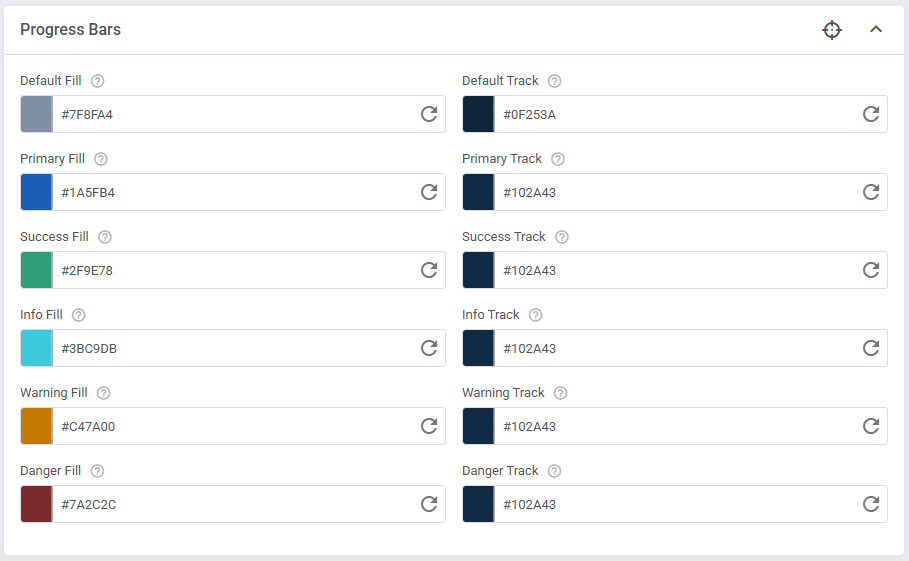Open help for Success Track
Viewport: 909px width, 561px height.
(x=562, y=237)
